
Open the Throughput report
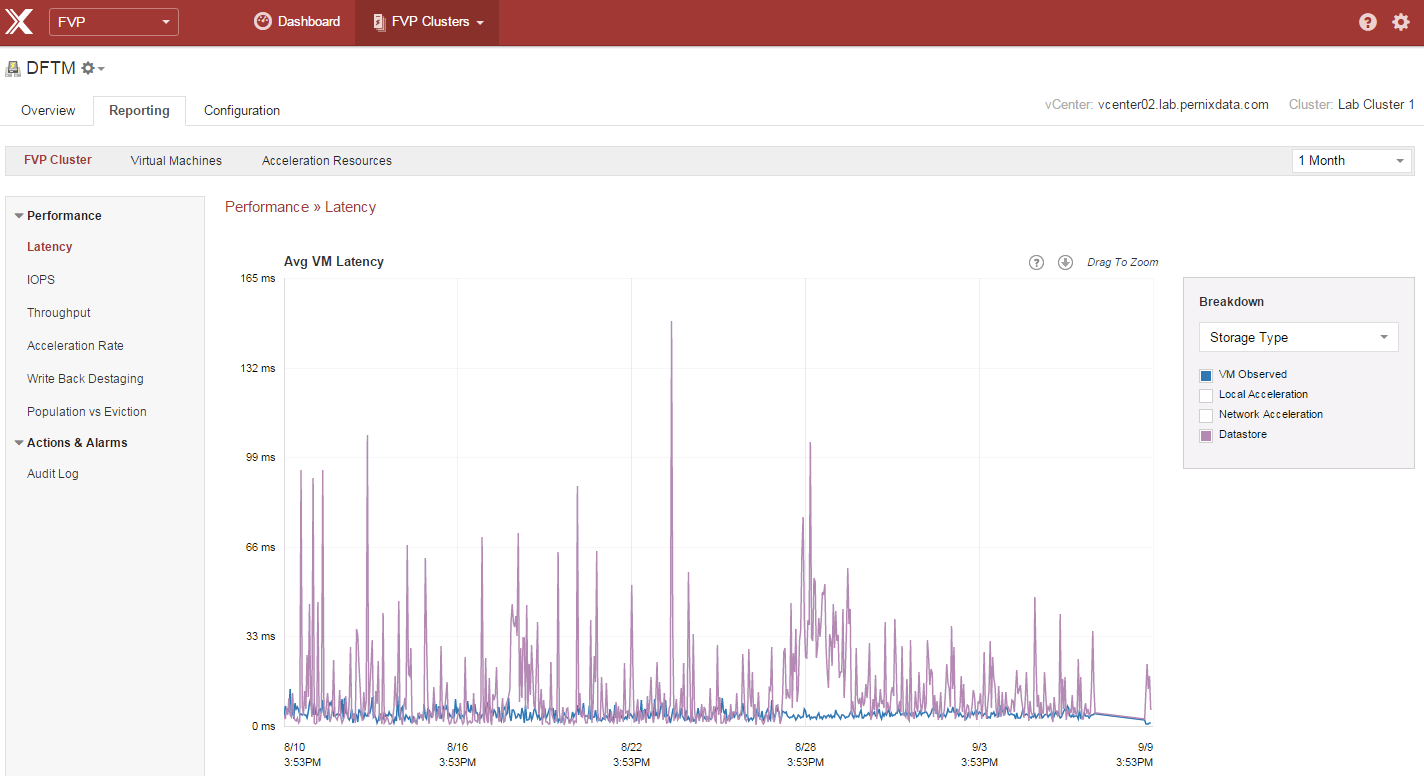(59, 313)
